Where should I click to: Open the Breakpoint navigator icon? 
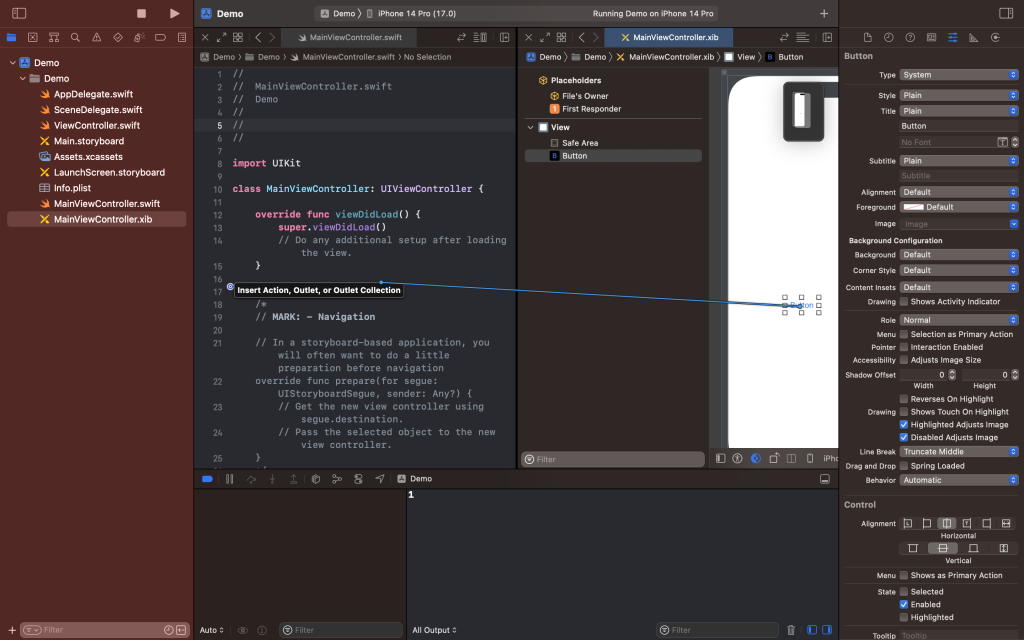pyautogui.click(x=160, y=37)
